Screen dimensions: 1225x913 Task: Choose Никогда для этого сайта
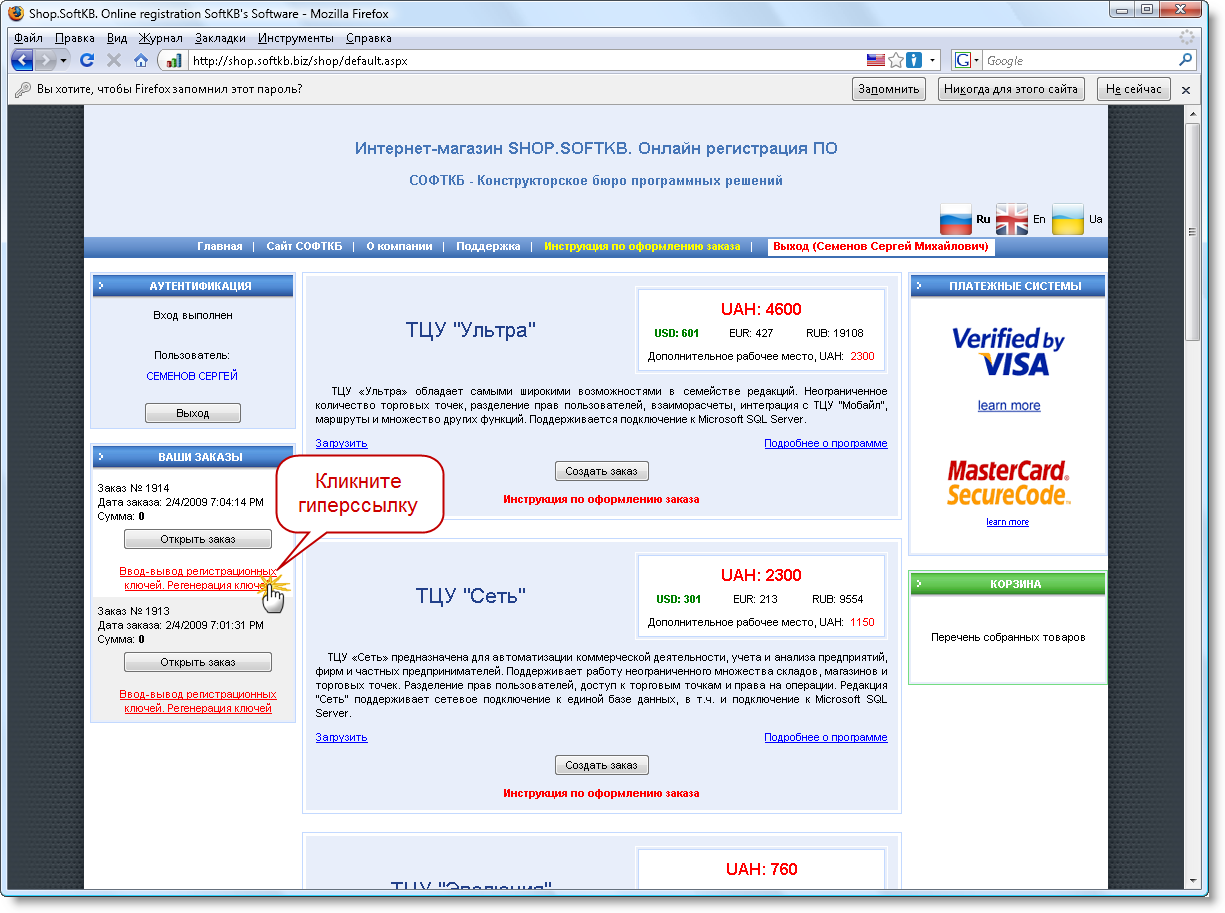click(x=1011, y=89)
